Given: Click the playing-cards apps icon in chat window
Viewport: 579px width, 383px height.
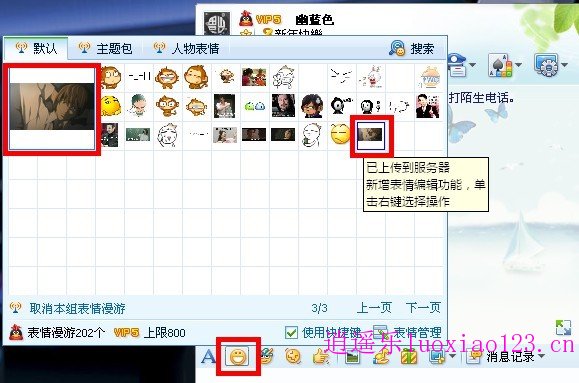Looking at the screenshot, I should 501,65.
